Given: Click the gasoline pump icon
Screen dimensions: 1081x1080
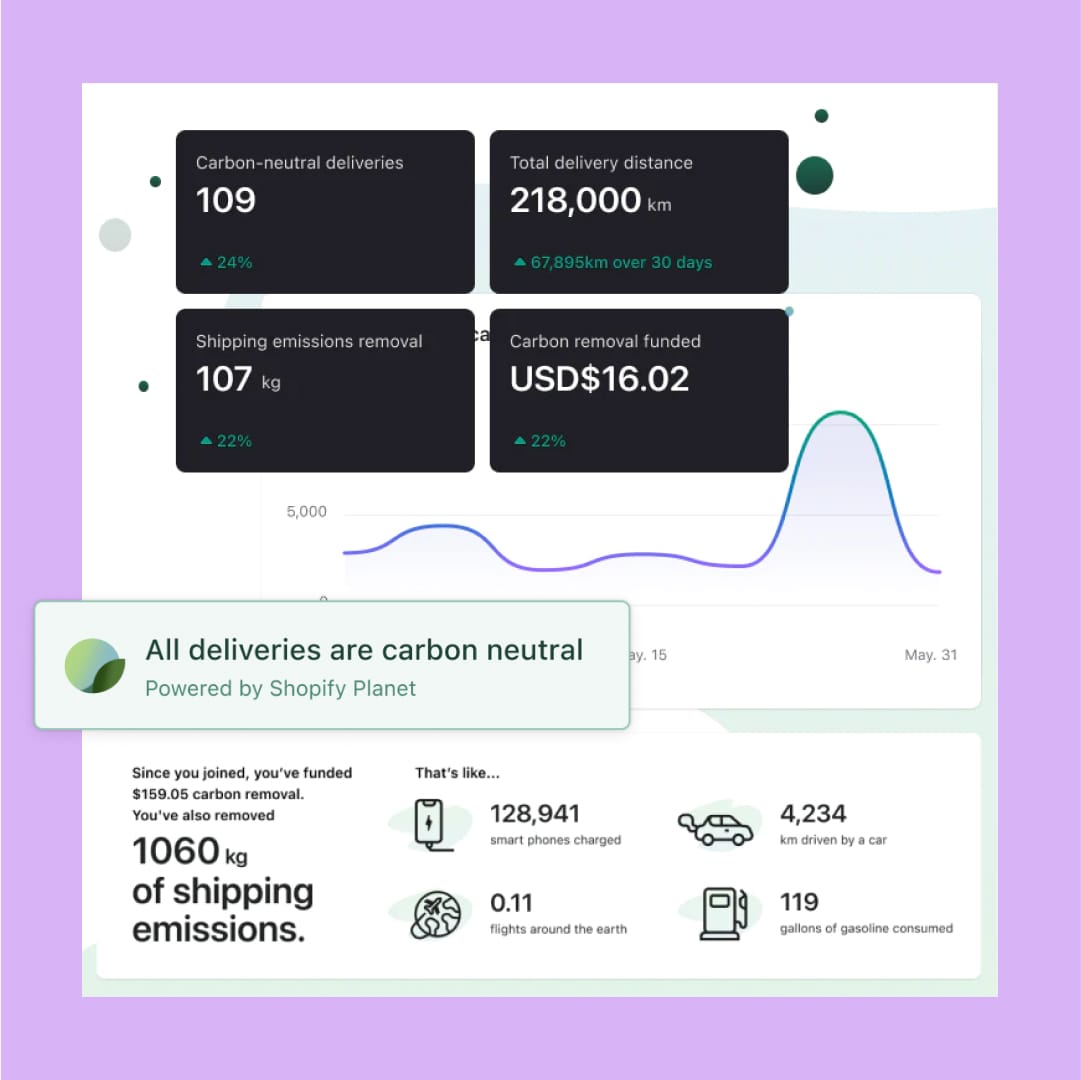Looking at the screenshot, I should coord(717,914).
